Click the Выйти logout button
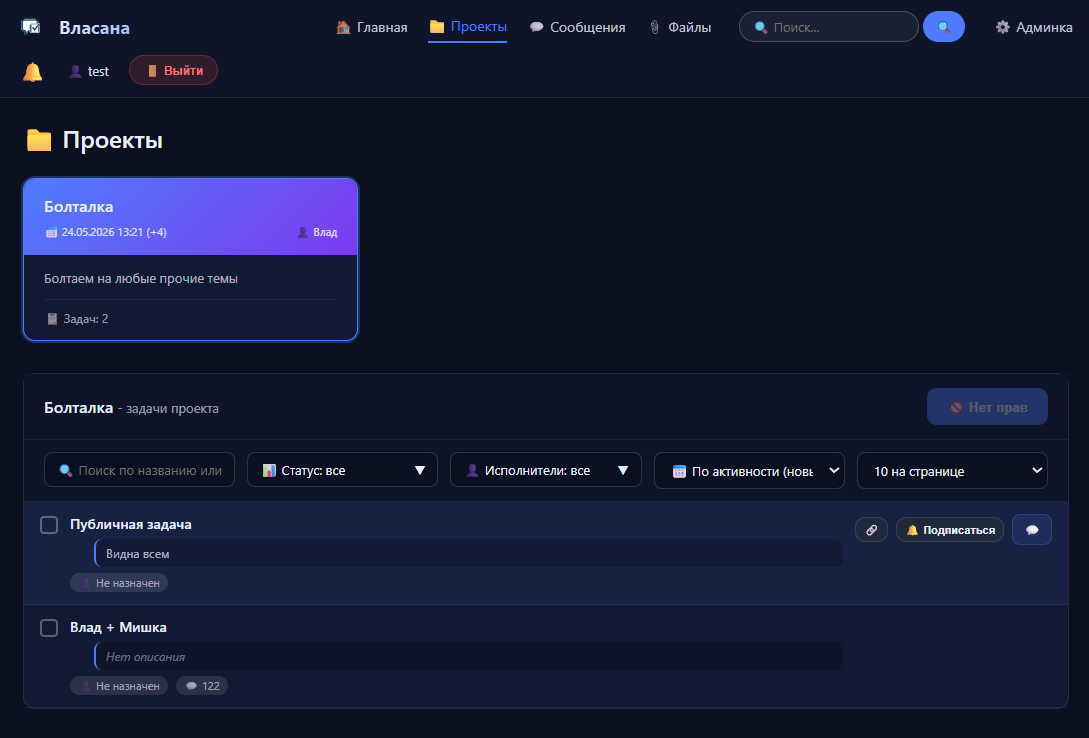This screenshot has height=738, width=1089. pos(174,70)
